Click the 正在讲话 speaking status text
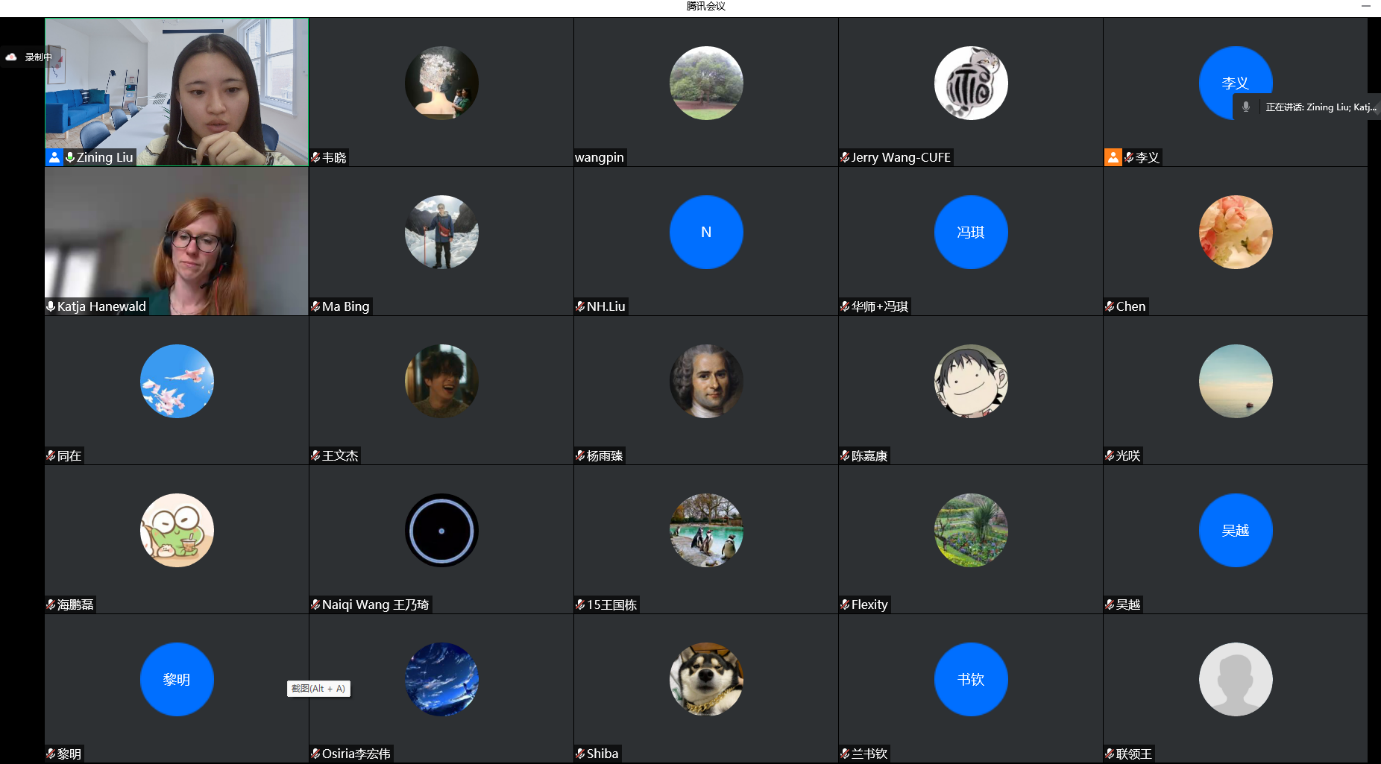The height and width of the screenshot is (764, 1381). 1321,107
